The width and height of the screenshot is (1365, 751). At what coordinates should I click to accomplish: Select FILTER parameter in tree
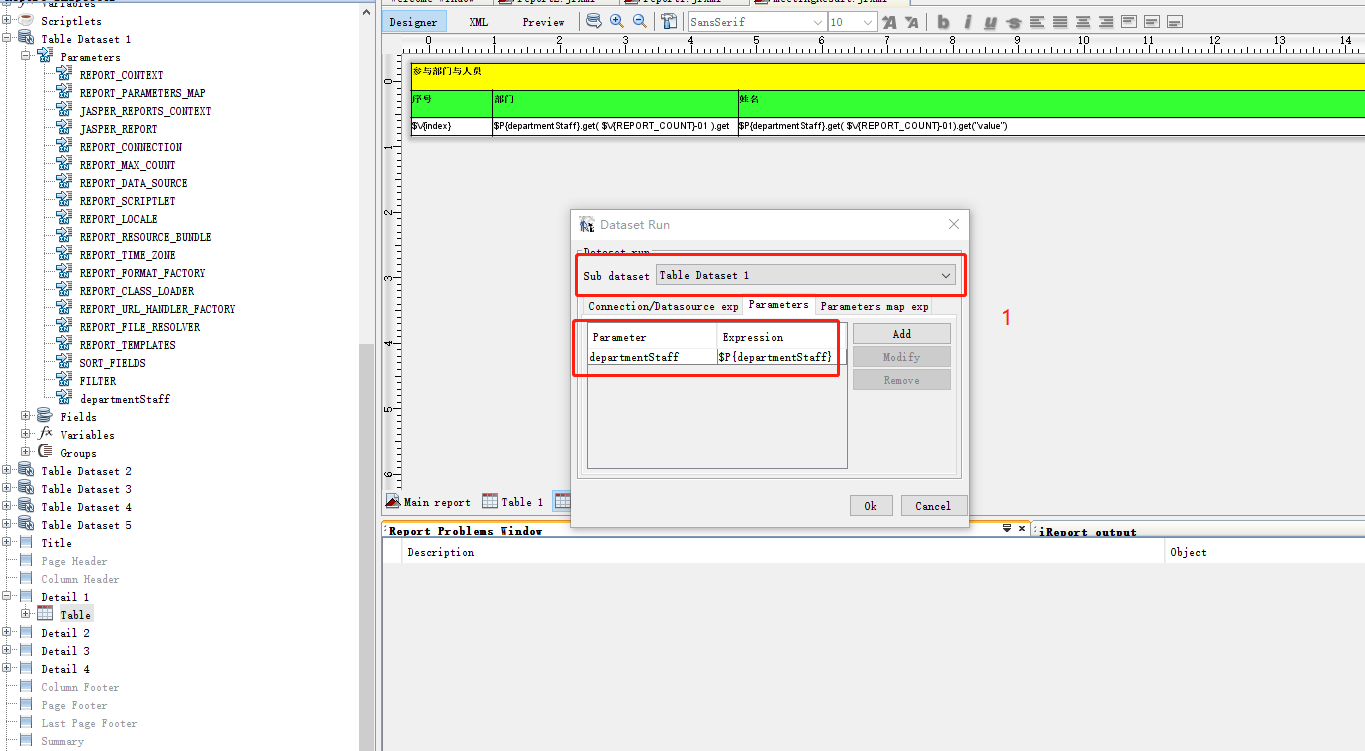pyautogui.click(x=98, y=381)
